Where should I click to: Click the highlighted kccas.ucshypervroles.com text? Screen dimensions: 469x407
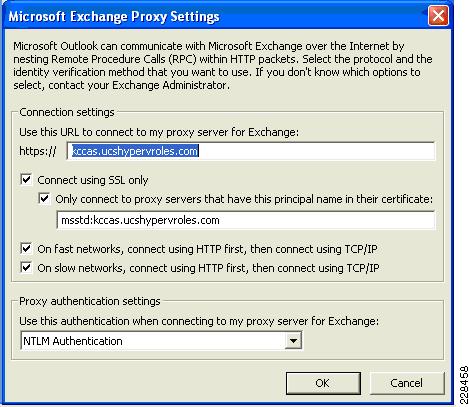tap(135, 151)
